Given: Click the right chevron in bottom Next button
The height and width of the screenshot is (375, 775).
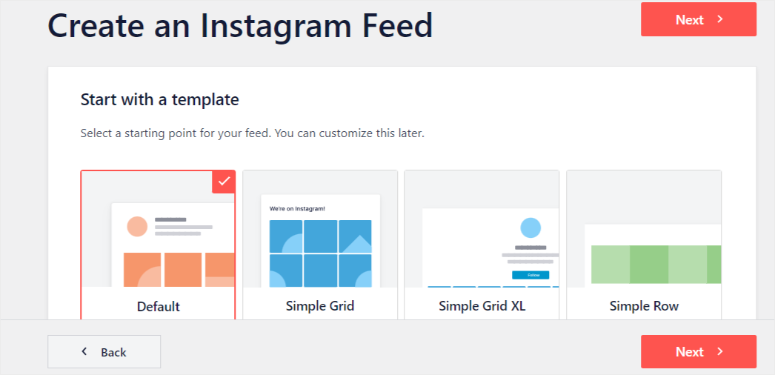Looking at the screenshot, I should pyautogui.click(x=720, y=351).
